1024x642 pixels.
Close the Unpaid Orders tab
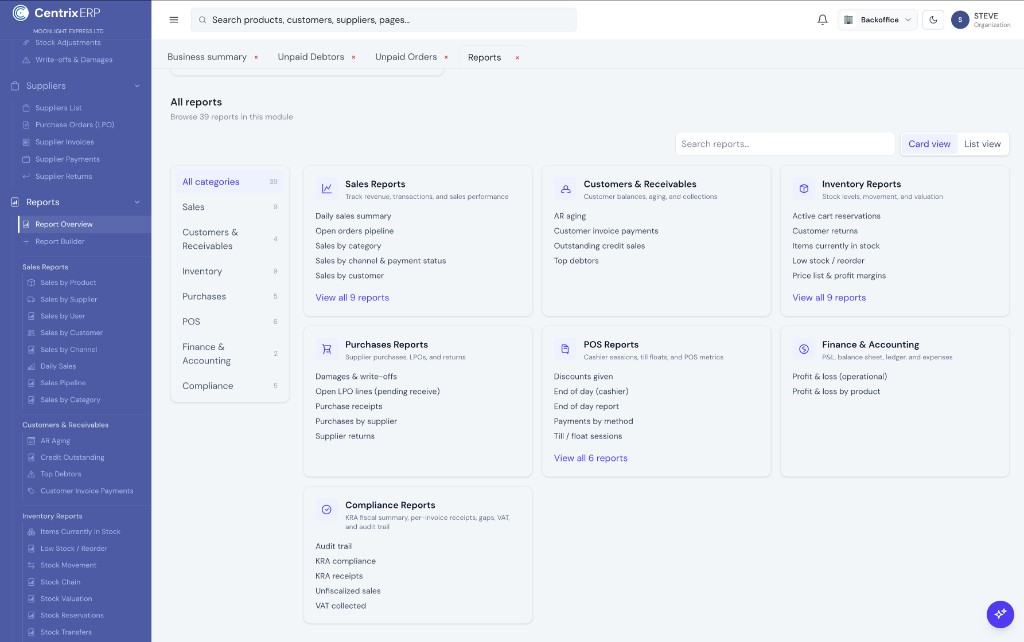click(446, 57)
